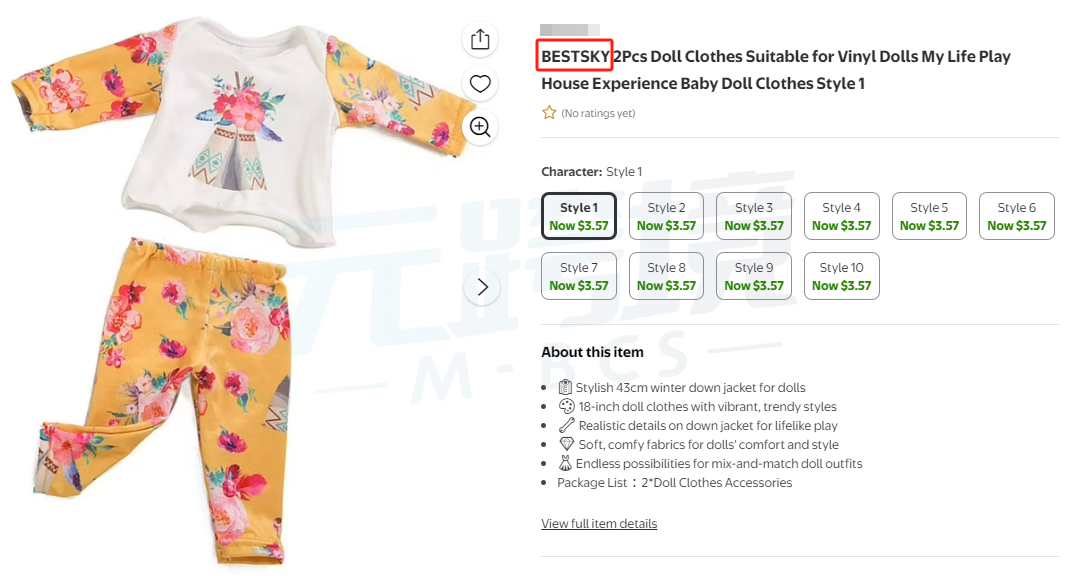Click the star rating icon

[549, 113]
